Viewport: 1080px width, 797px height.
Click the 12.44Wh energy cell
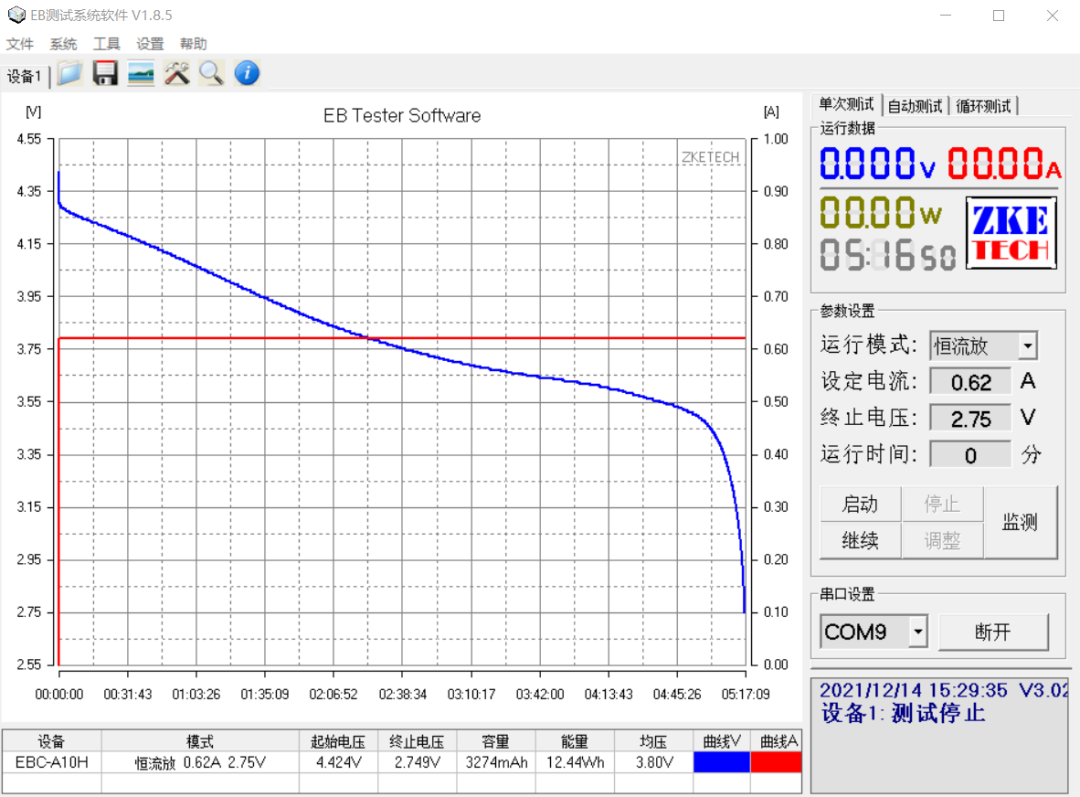(x=574, y=762)
